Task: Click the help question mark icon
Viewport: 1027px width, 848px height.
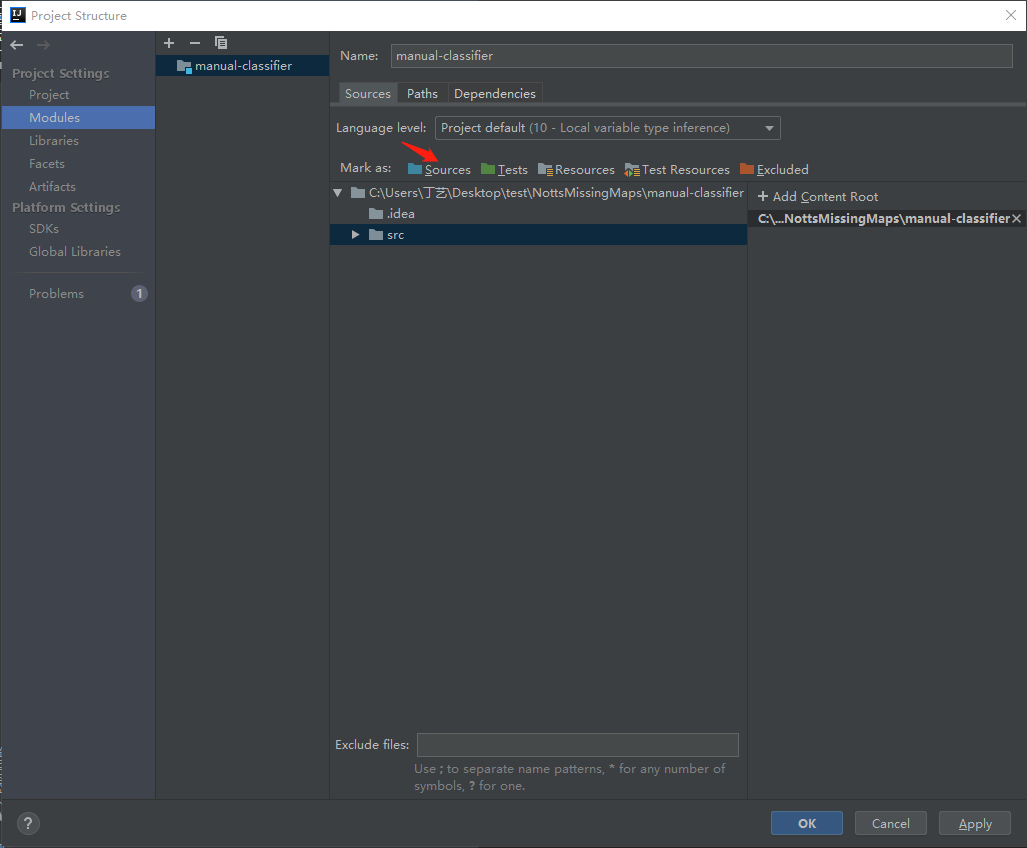Action: pos(27,823)
